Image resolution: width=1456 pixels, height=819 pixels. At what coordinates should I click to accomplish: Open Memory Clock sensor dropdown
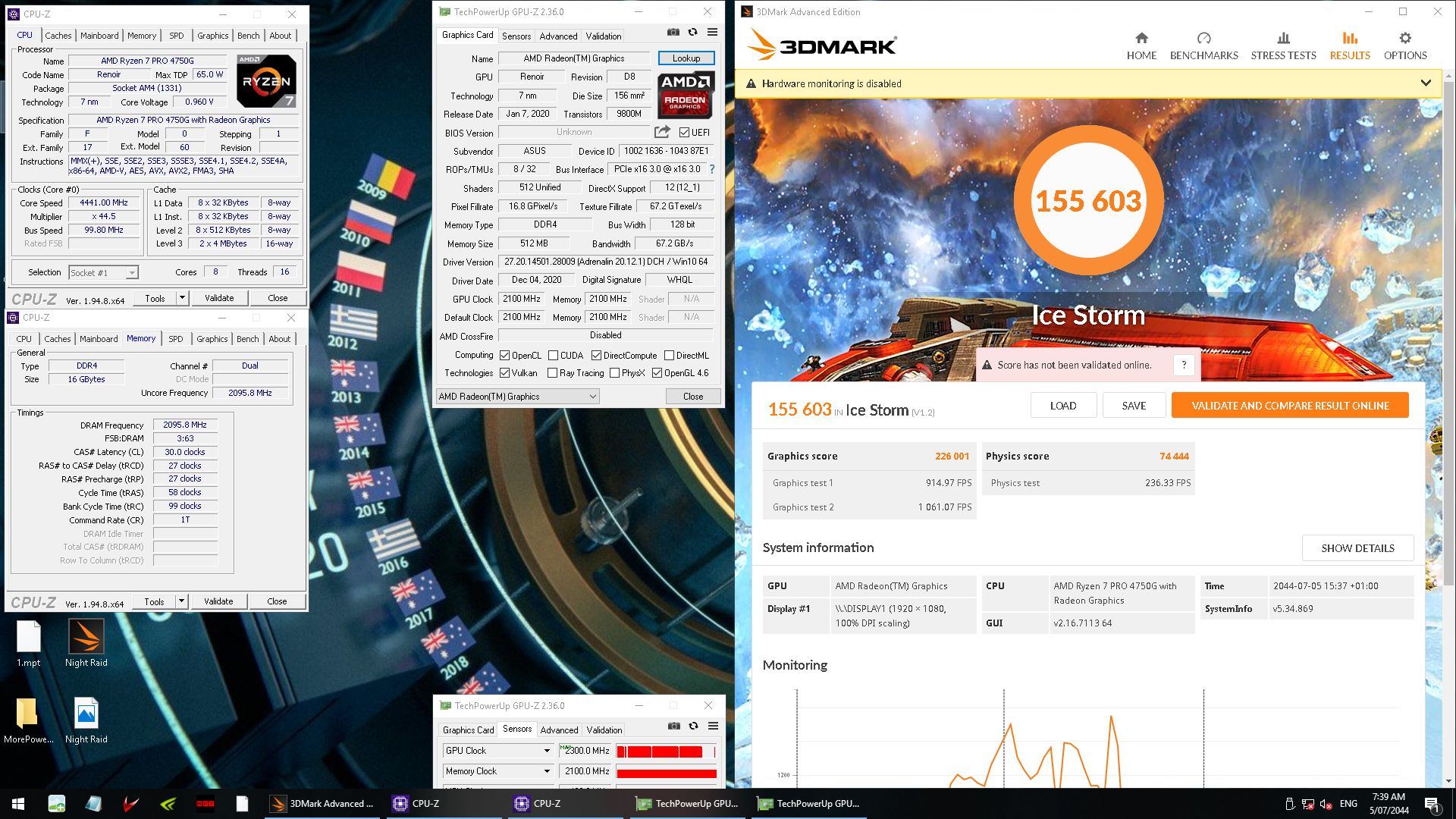(497, 771)
